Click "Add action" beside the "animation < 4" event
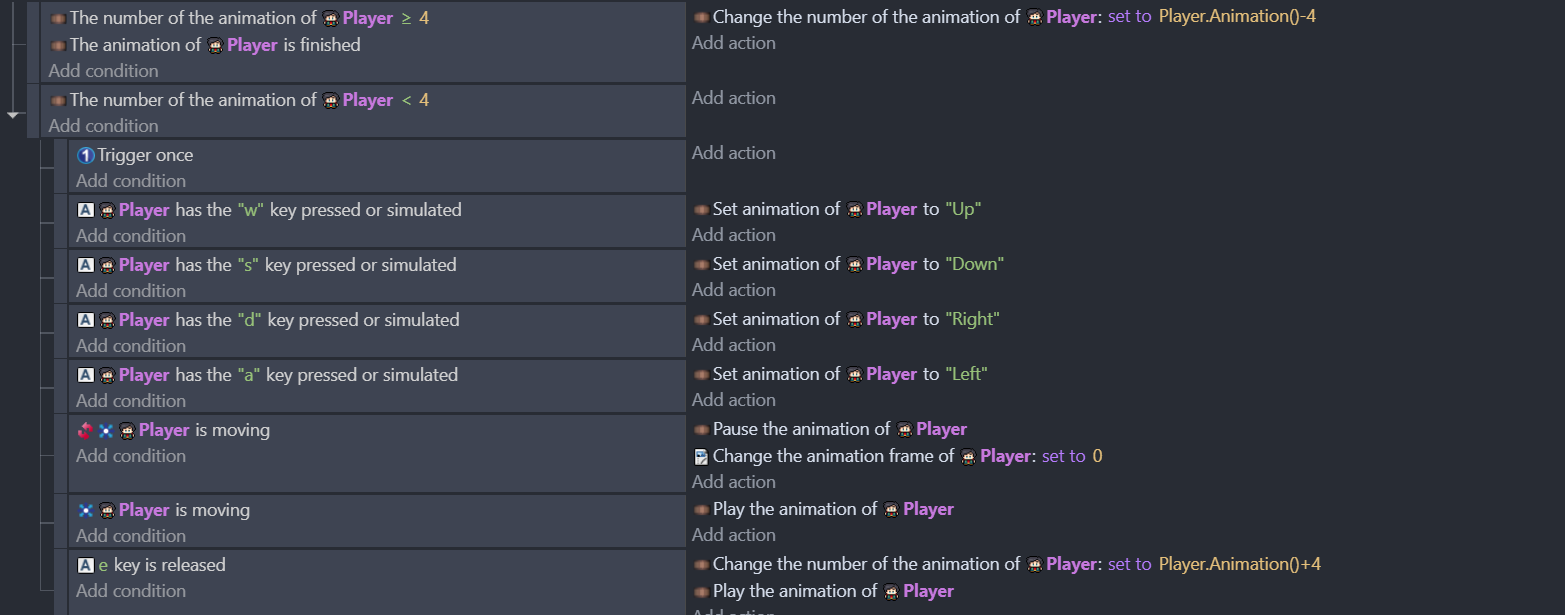 (733, 98)
